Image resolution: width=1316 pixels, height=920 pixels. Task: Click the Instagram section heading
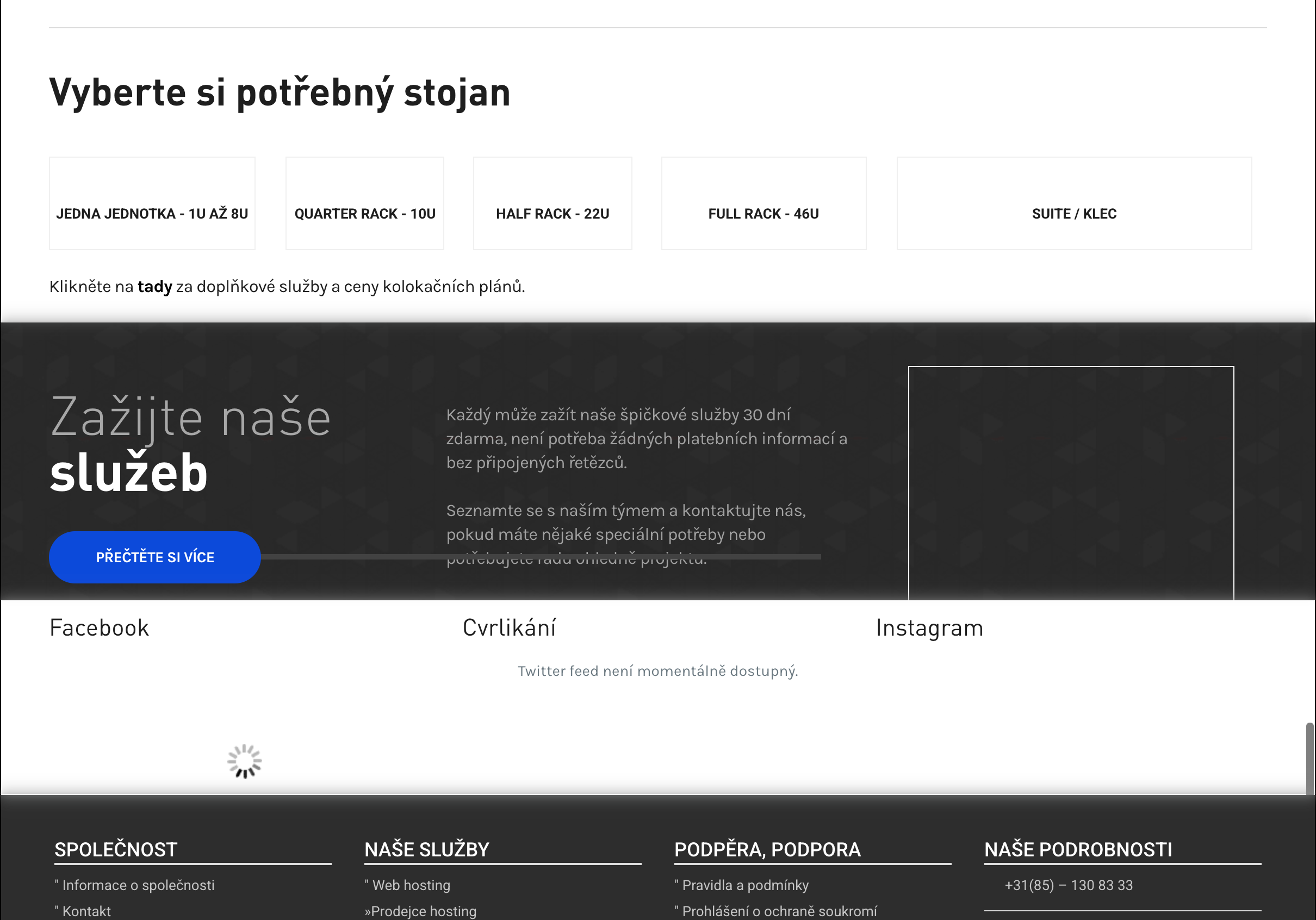coord(929,627)
